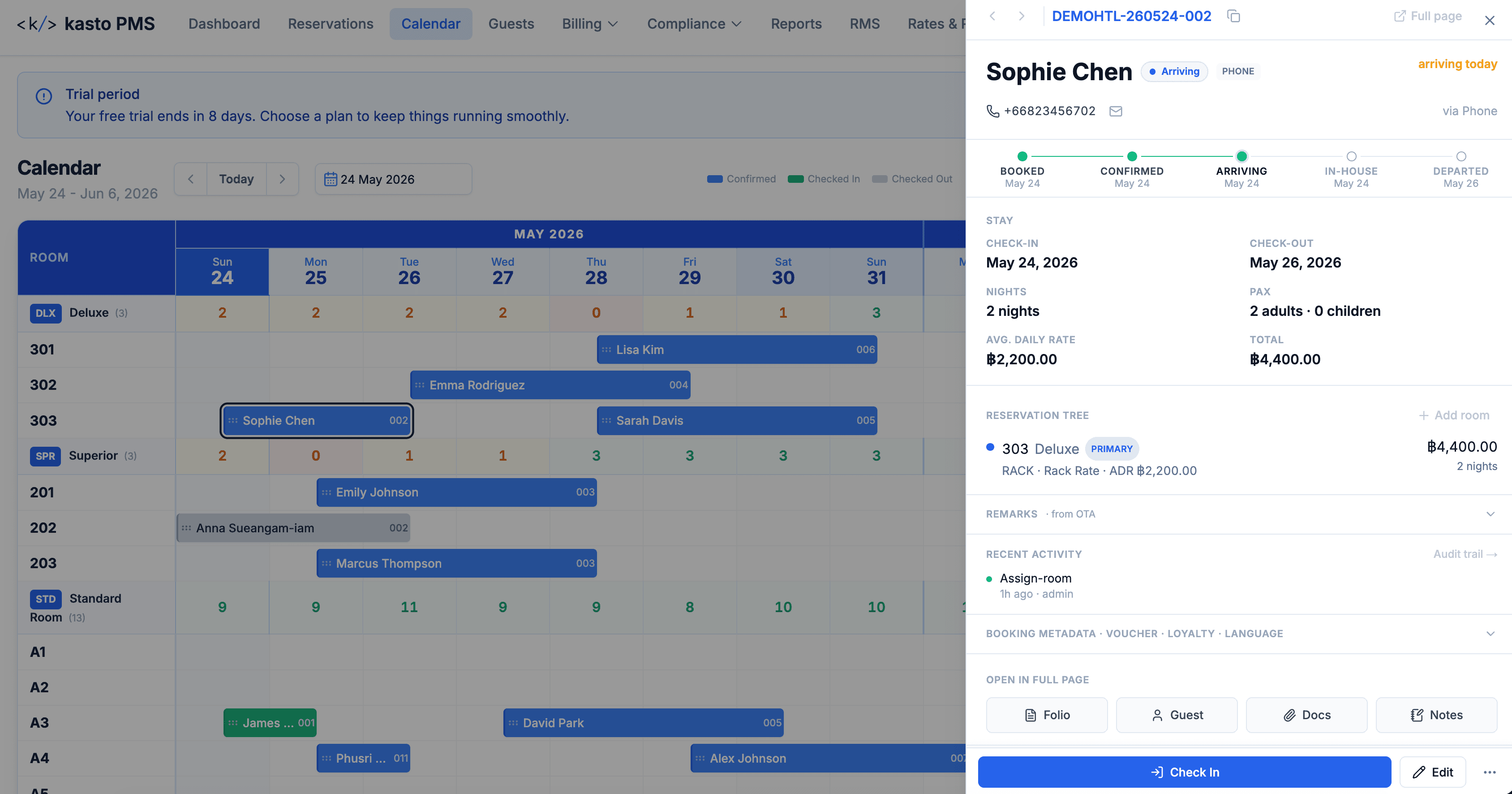Viewport: 1512px width, 794px height.
Task: Collapse the DLX Deluxe room group
Action: [97, 313]
